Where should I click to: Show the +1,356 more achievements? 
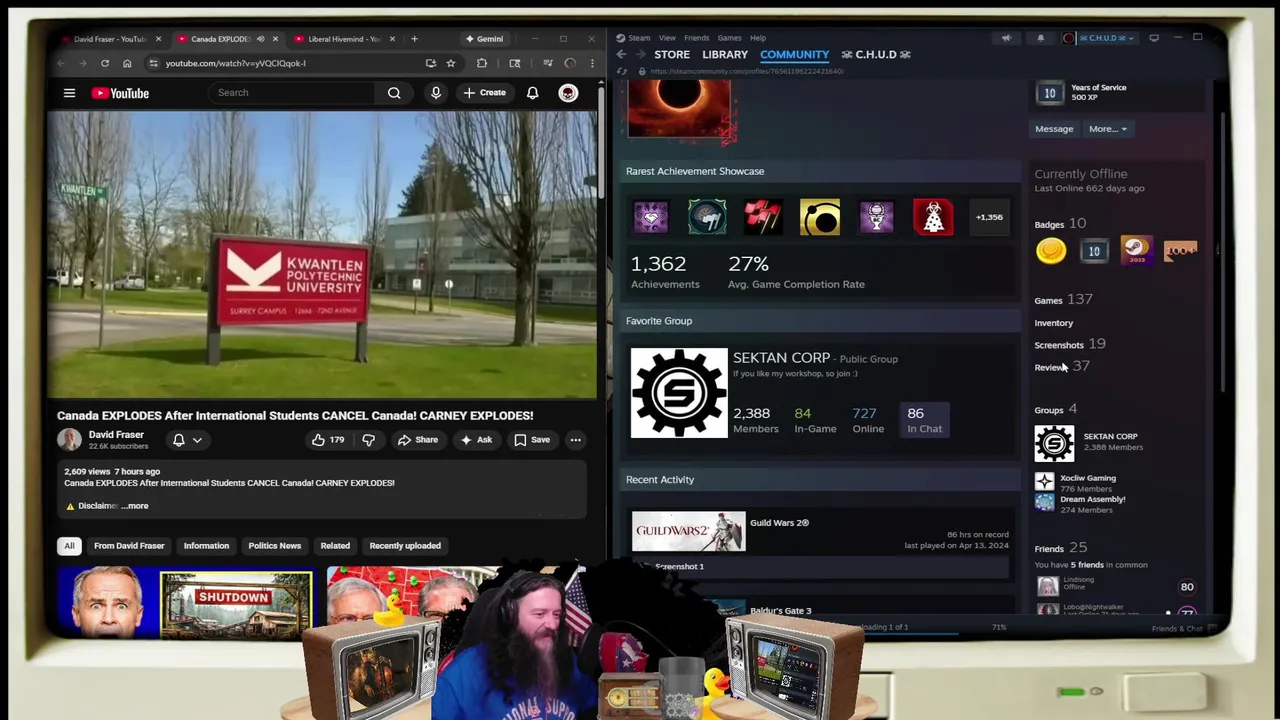989,217
